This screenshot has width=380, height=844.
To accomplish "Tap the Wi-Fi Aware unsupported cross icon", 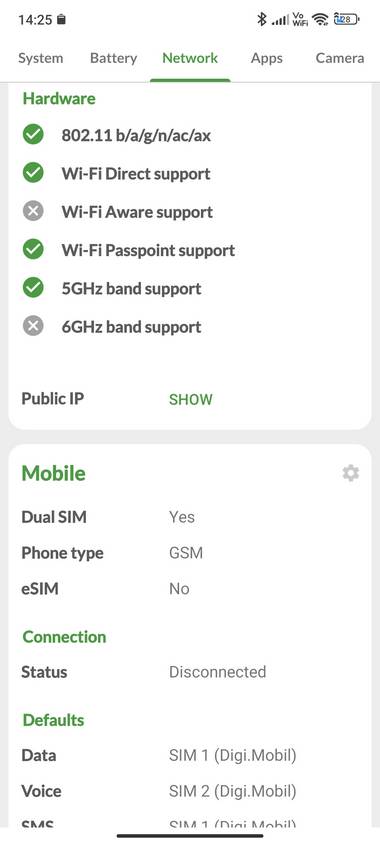I will point(33,211).
